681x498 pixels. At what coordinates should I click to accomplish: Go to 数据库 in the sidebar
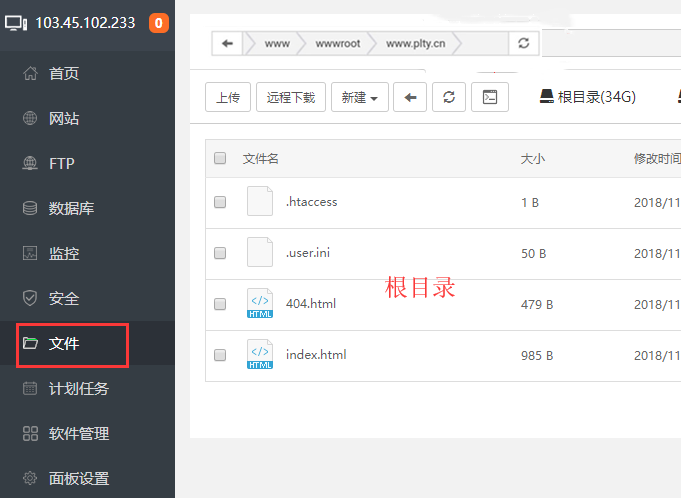coord(71,209)
